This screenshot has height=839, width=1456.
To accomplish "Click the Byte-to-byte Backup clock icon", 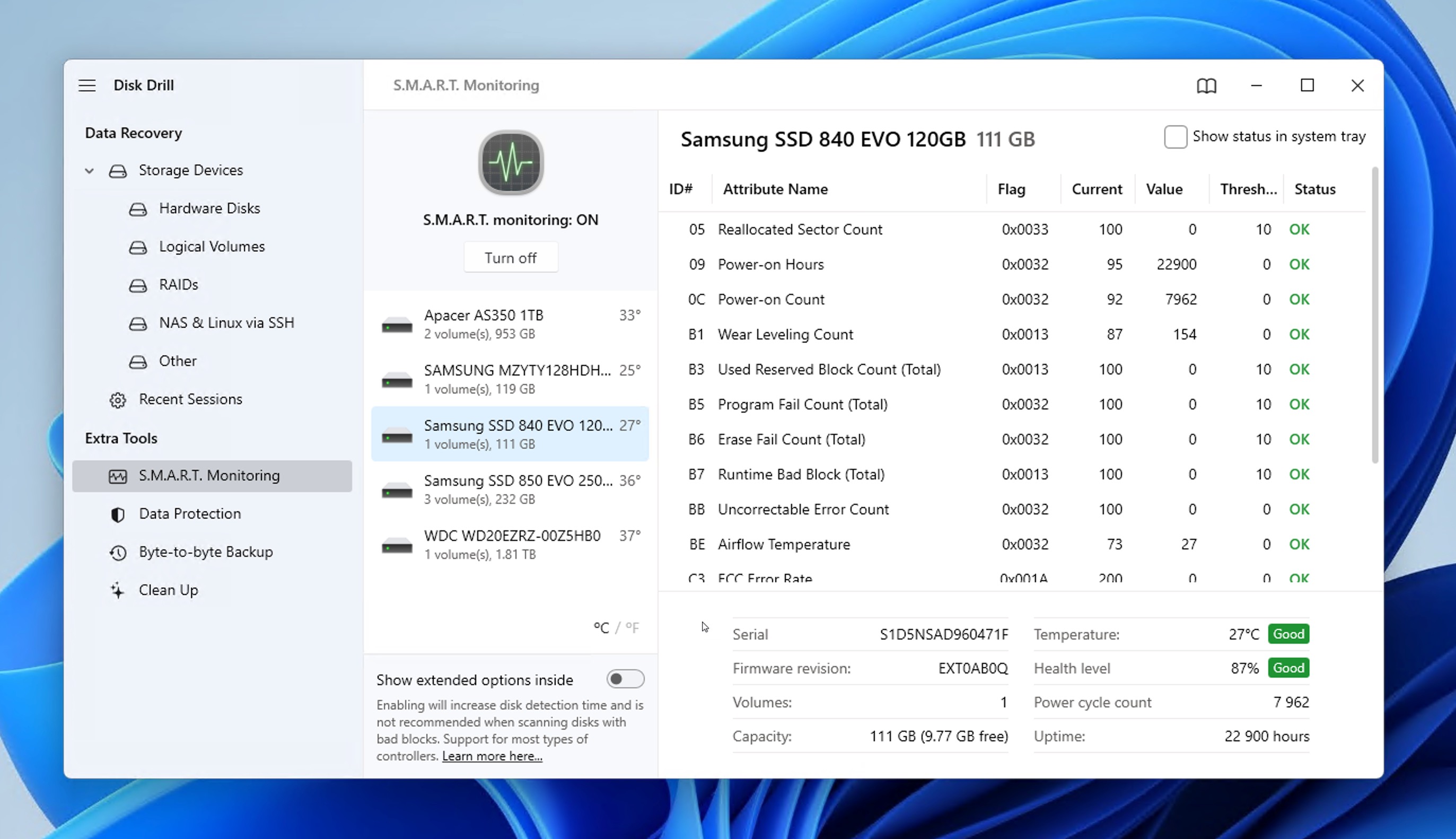I will pyautogui.click(x=118, y=552).
